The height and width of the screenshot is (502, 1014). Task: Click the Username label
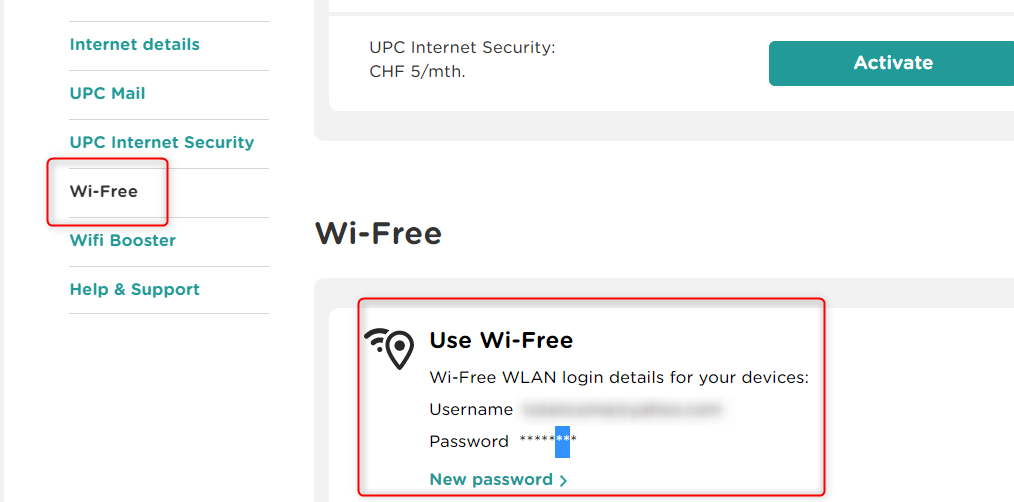click(471, 410)
